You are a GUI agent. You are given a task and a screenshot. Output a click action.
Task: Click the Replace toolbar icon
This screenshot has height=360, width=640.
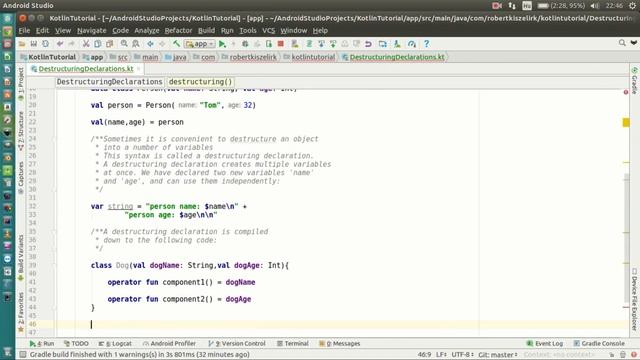click(136, 44)
